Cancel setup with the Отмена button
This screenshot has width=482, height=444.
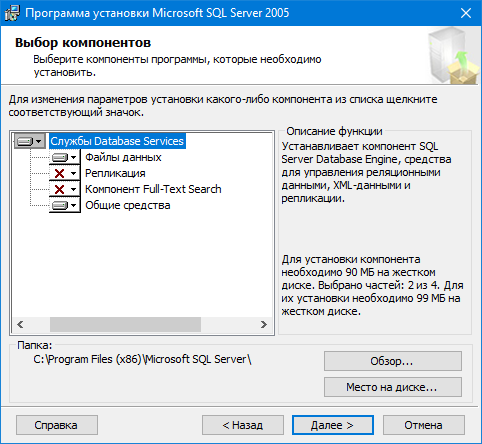424,425
